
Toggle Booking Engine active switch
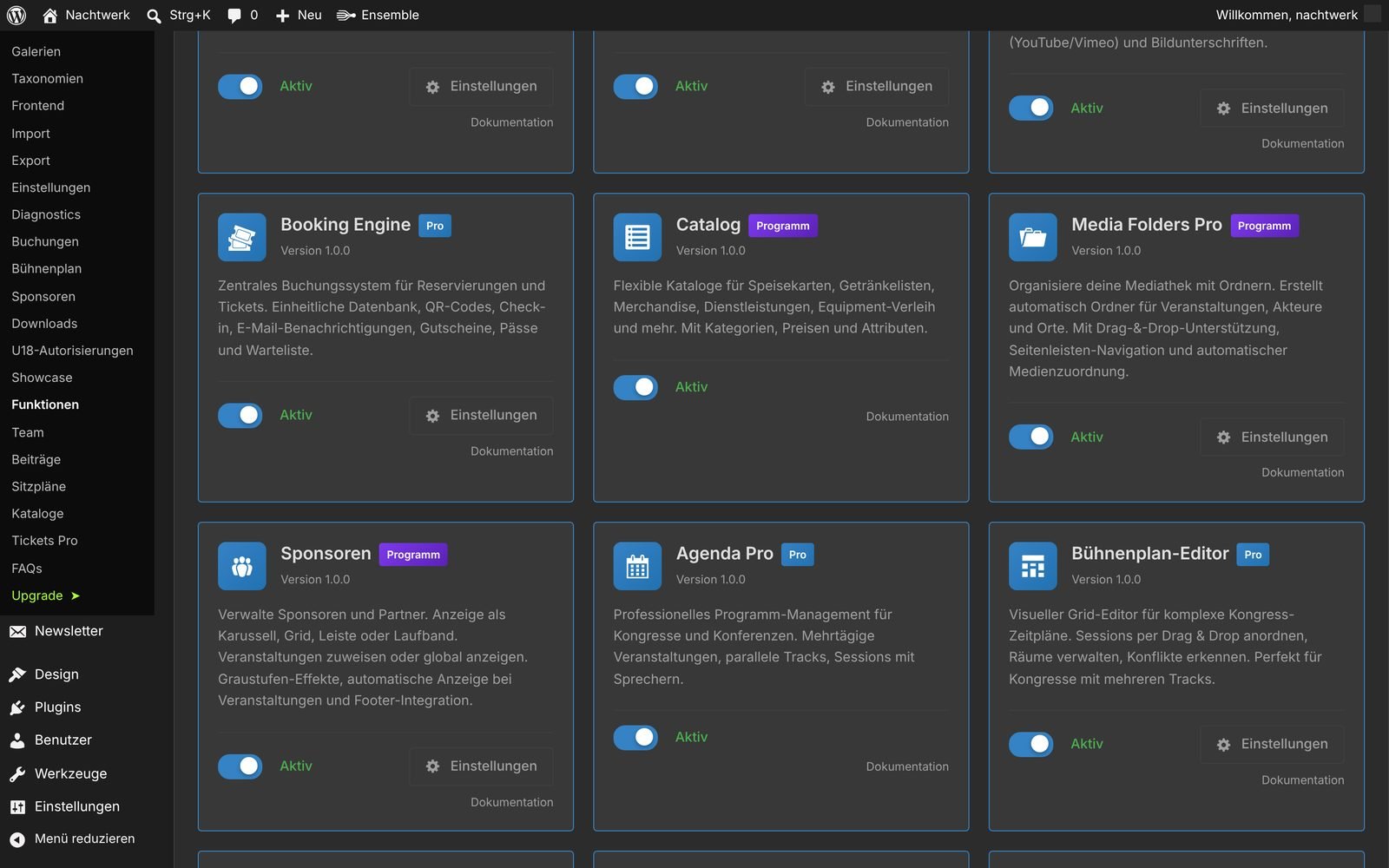pyautogui.click(x=240, y=415)
